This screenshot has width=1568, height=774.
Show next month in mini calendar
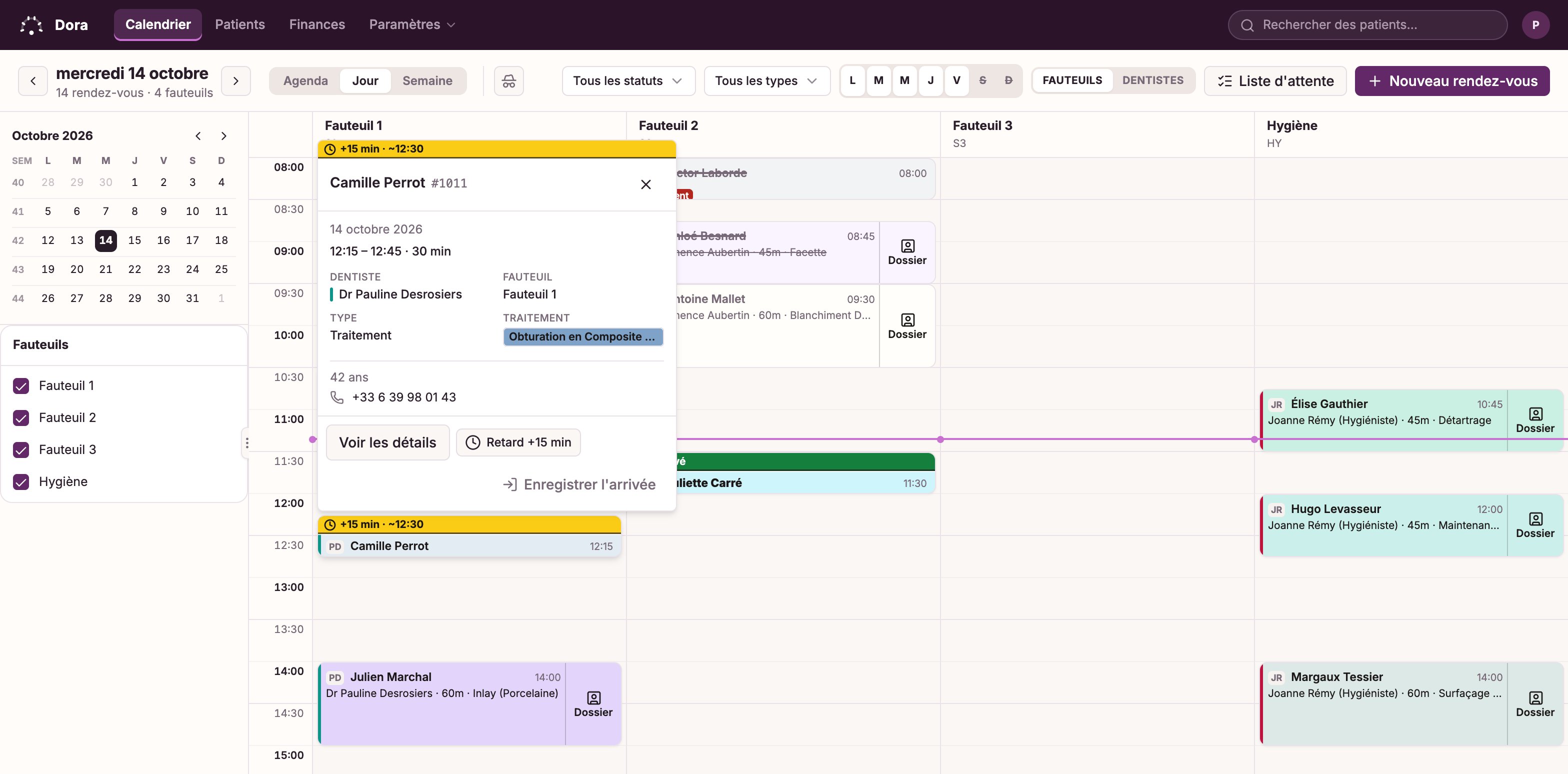223,135
